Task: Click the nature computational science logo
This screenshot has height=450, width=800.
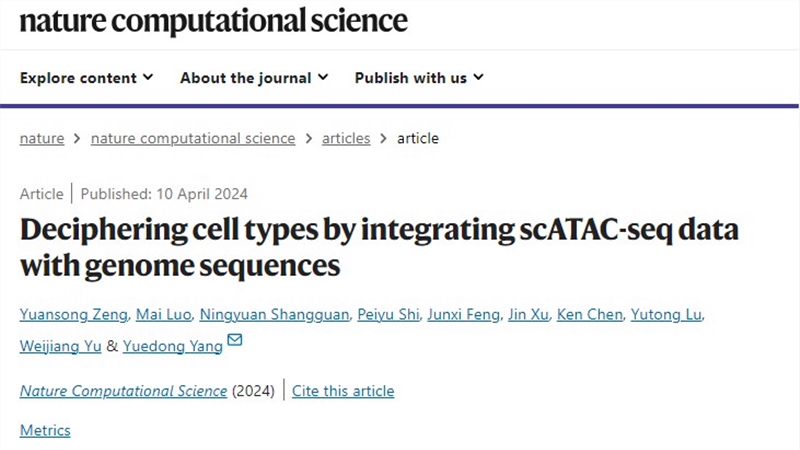Action: (x=213, y=21)
